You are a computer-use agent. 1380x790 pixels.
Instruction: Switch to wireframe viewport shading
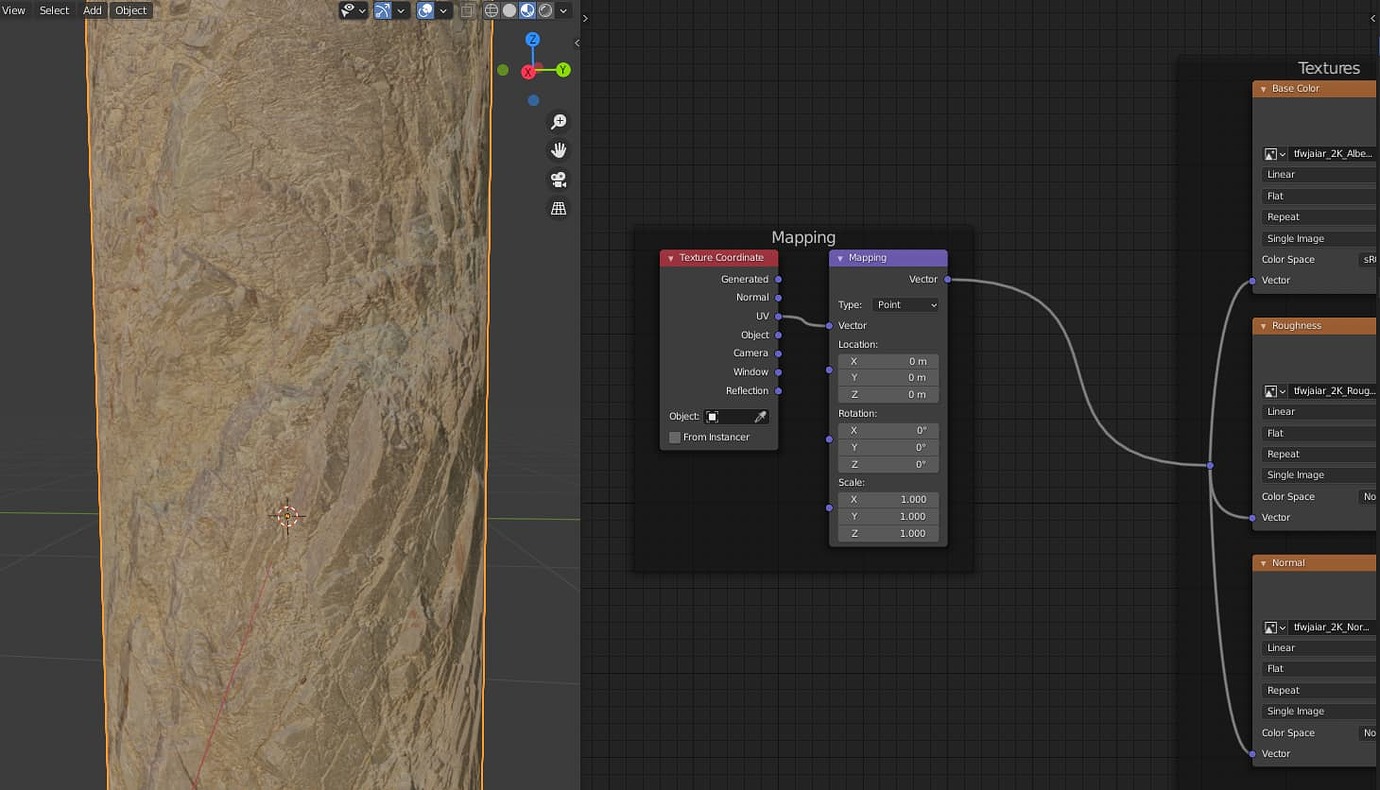coord(492,10)
